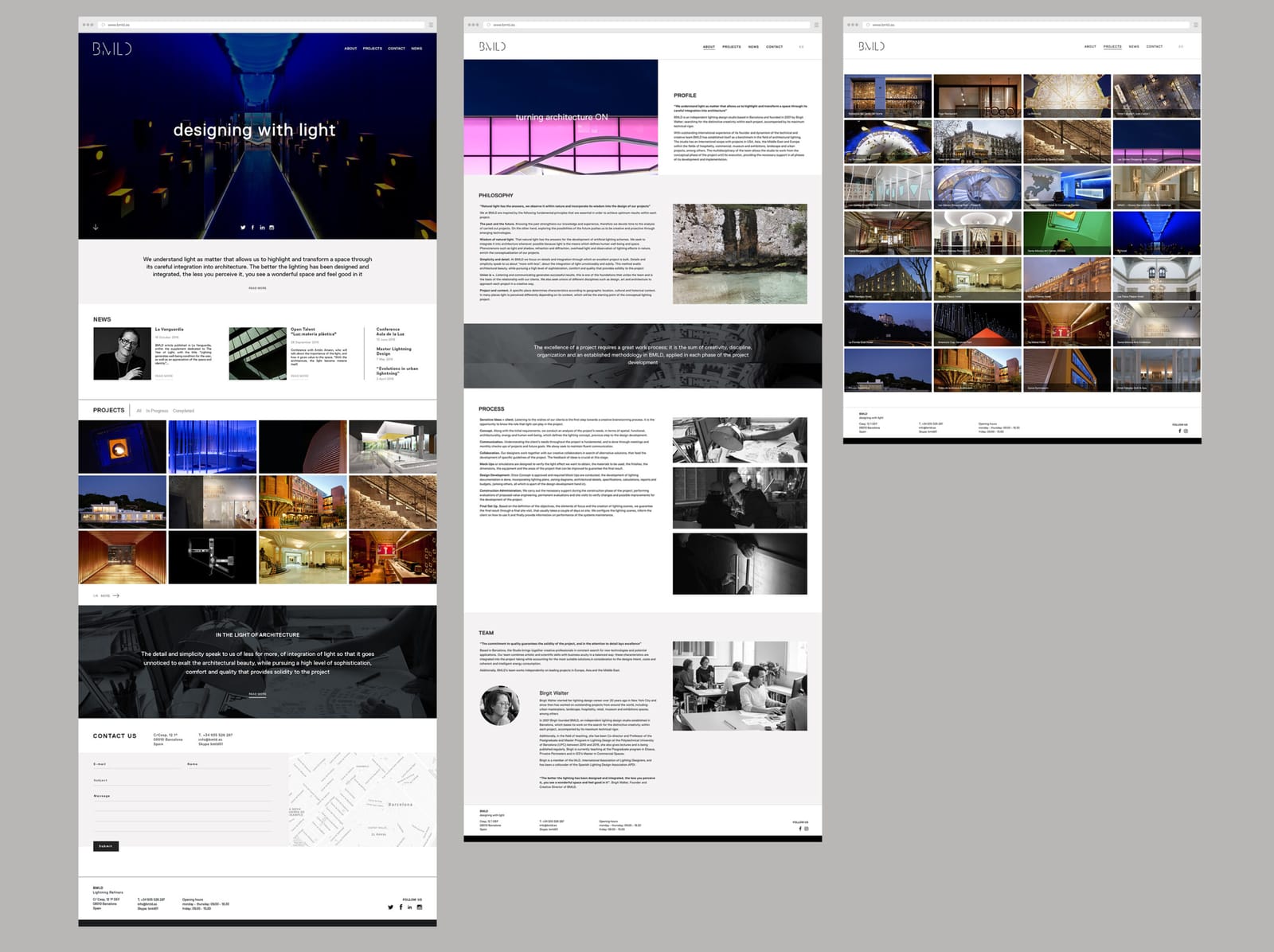The width and height of the screenshot is (1274, 952).
Task: Click the E-mail field in the contact form
Action: click(x=137, y=764)
